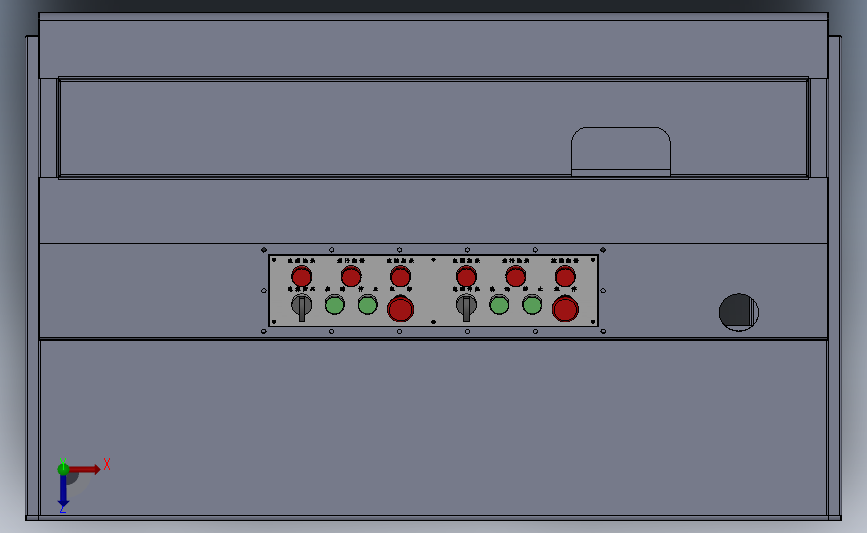Click second green pushbutton on right panel half
867x533 pixels.
point(532,305)
